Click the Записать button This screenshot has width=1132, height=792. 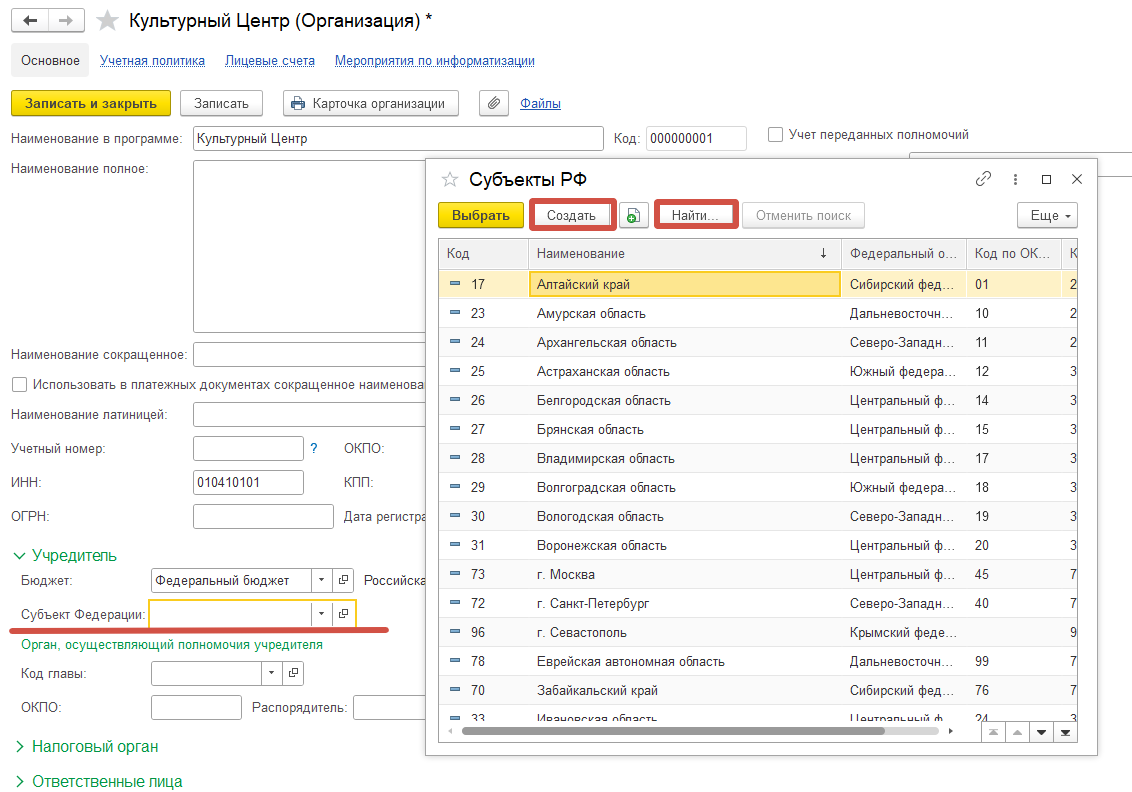(221, 103)
